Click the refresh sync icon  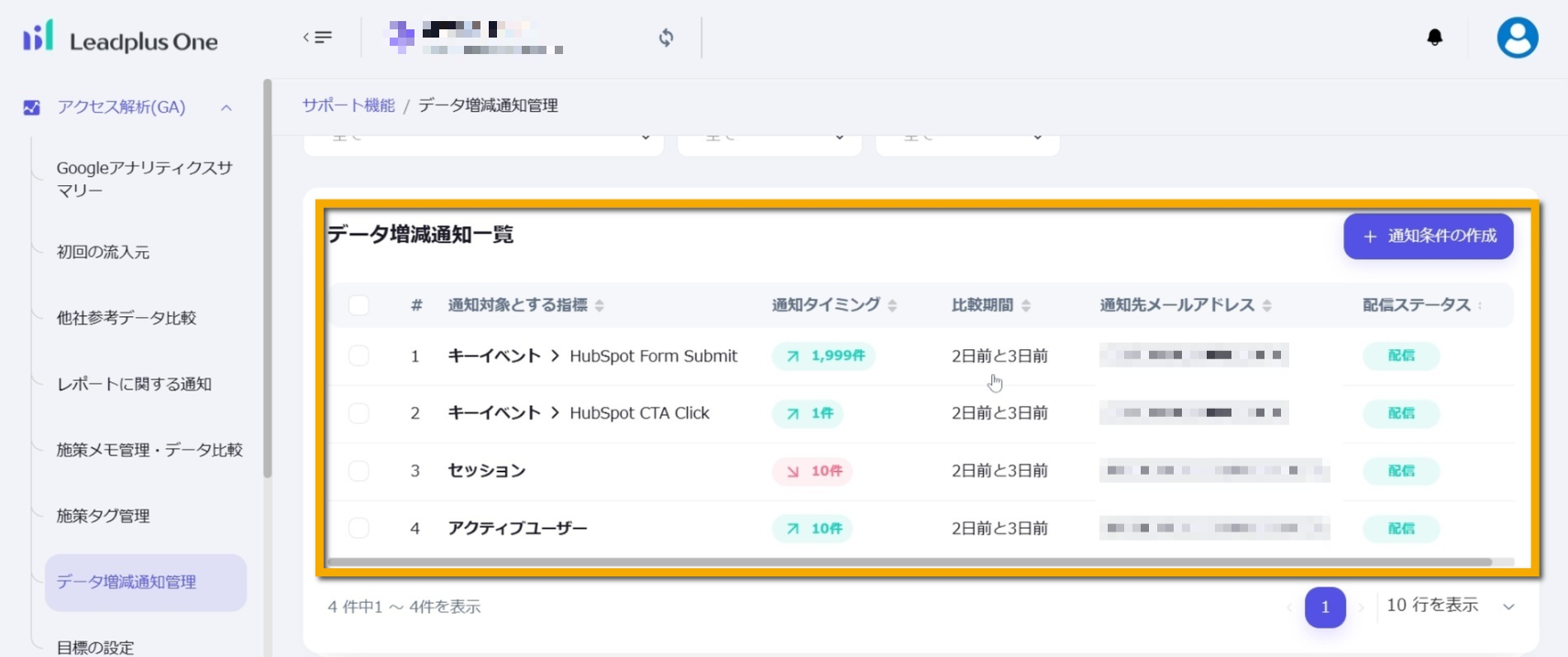point(667,38)
